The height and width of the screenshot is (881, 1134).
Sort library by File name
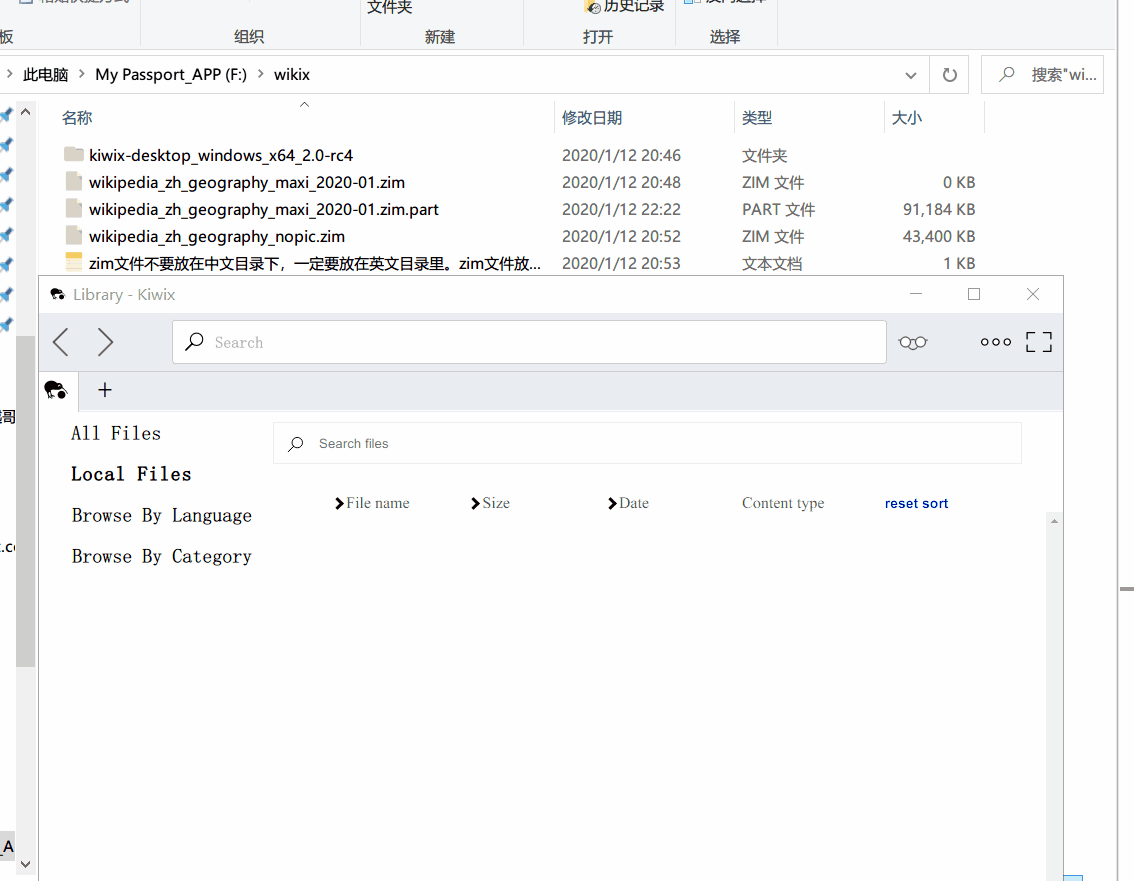click(x=377, y=503)
